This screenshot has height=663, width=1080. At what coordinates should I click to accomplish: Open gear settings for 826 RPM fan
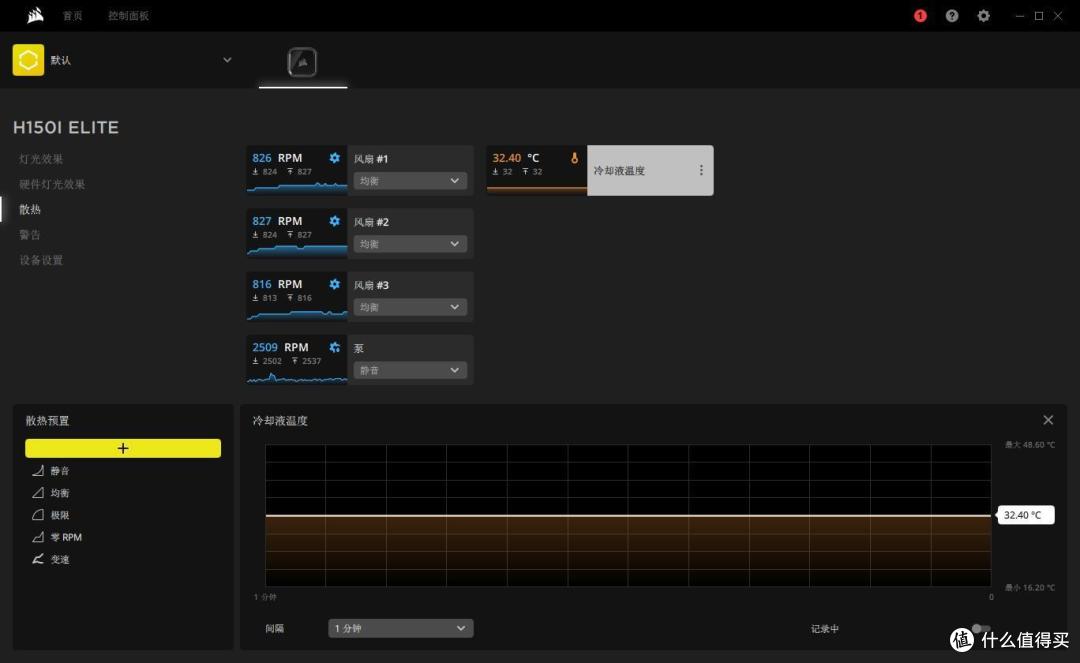tap(334, 158)
